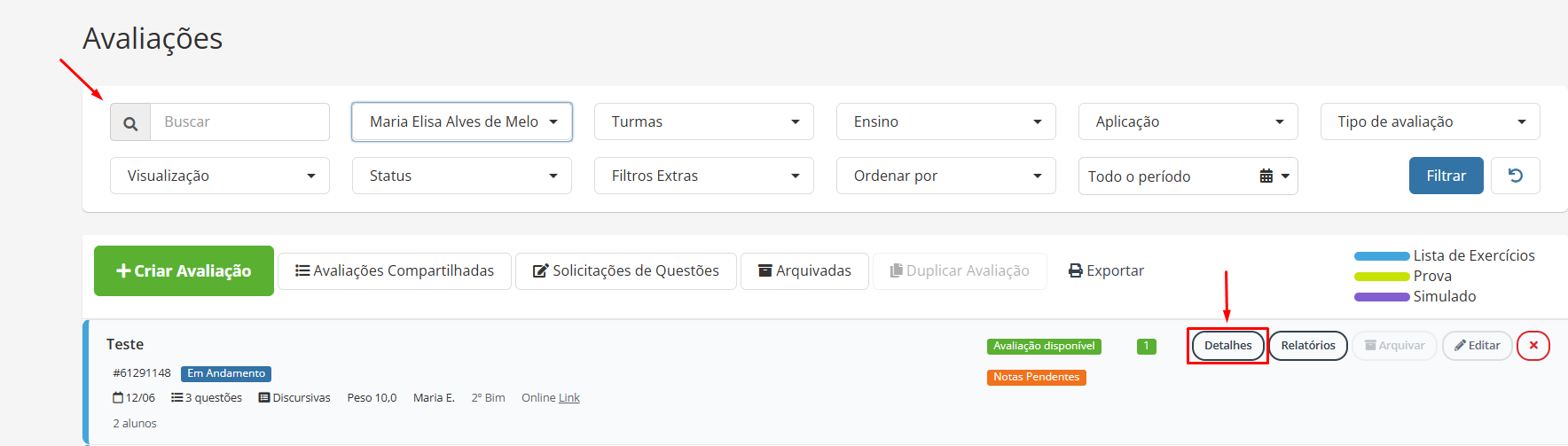The height and width of the screenshot is (446, 1568).
Task: Open the Aplicação dropdown
Action: [1188, 122]
